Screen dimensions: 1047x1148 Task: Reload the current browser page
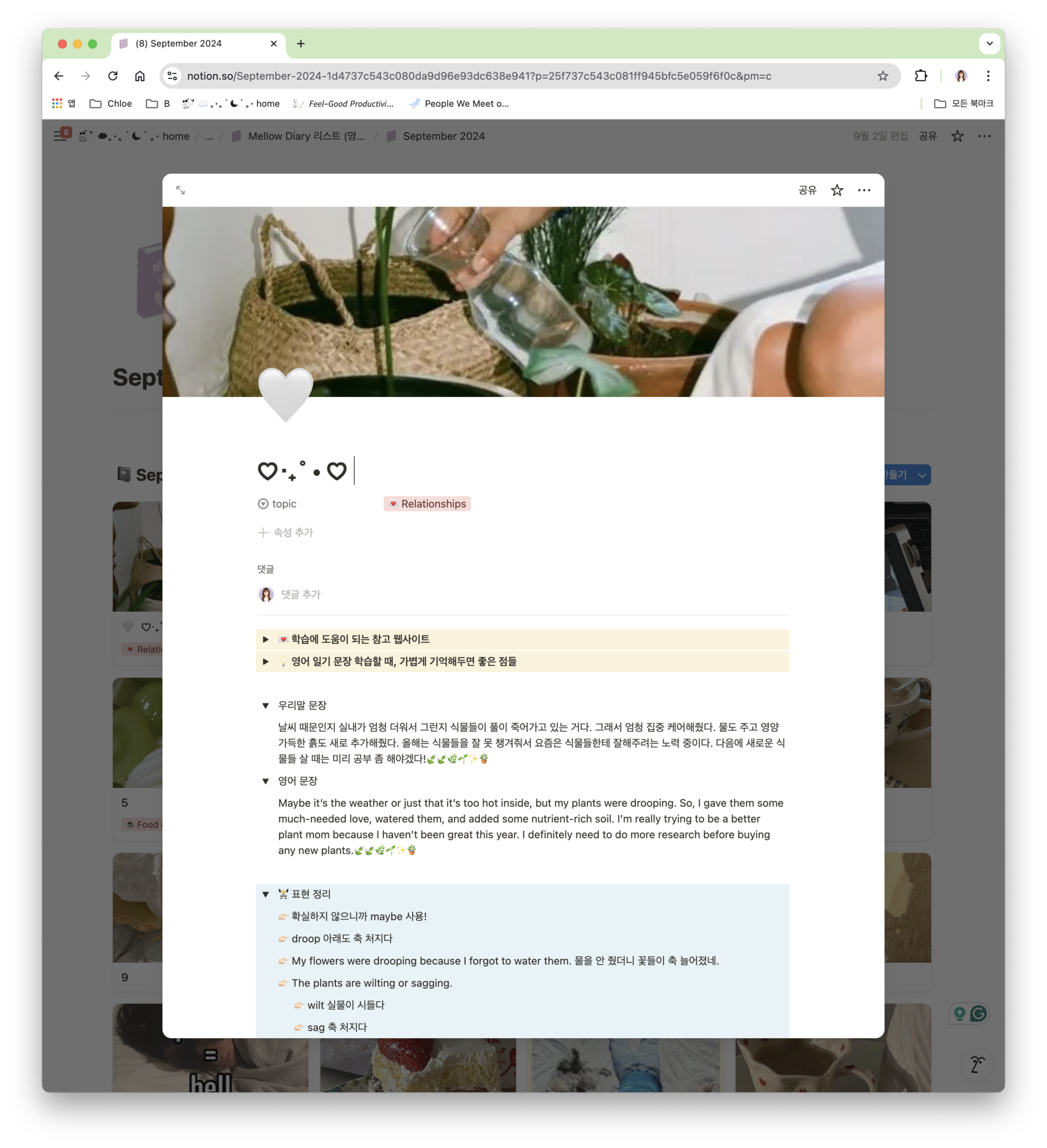(113, 76)
